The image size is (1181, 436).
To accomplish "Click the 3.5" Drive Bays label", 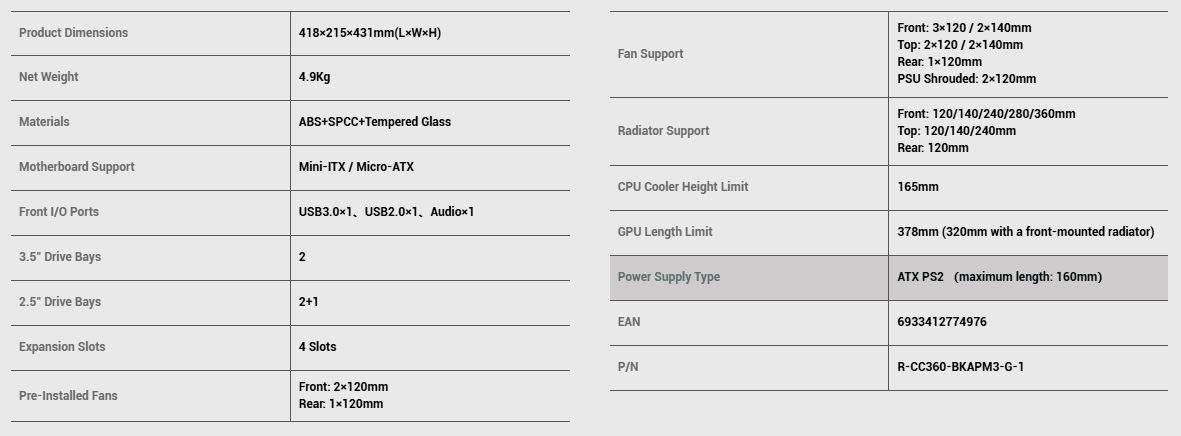I will (60, 257).
